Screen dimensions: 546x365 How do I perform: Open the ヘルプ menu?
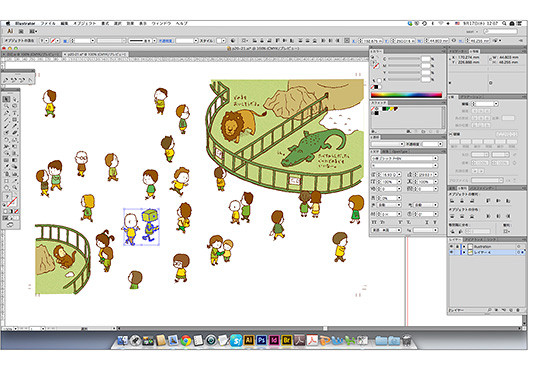(x=181, y=23)
